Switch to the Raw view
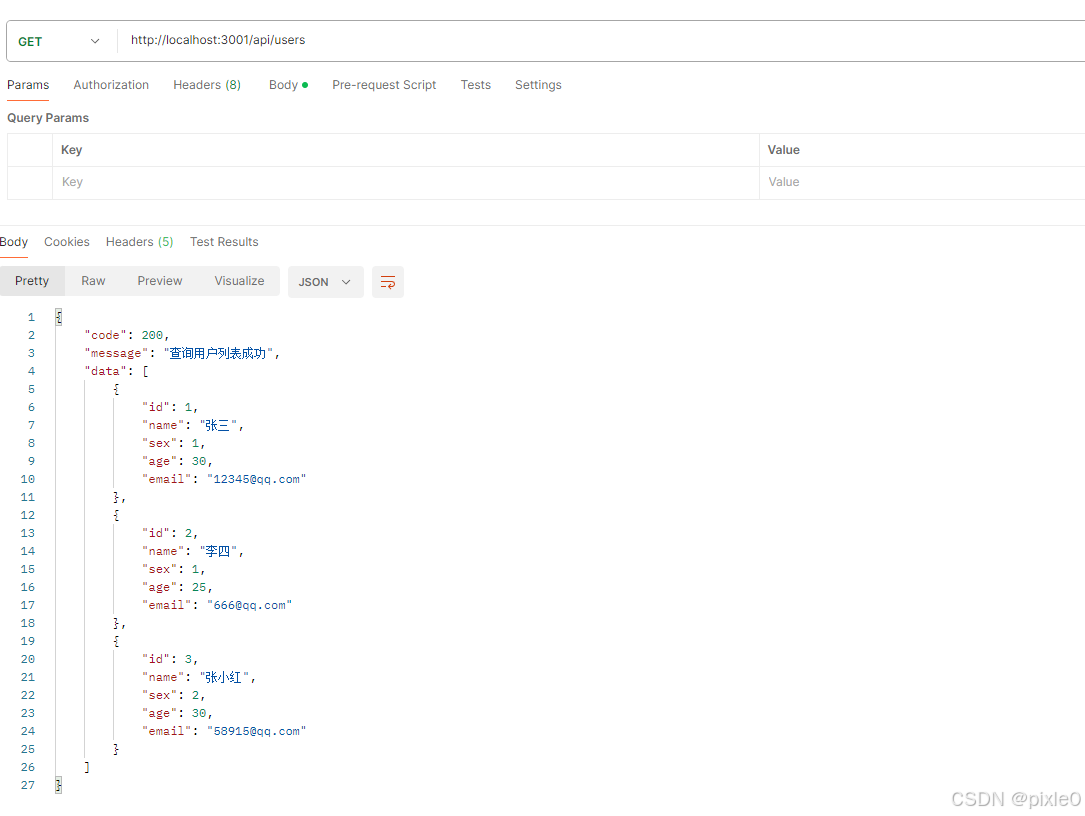Image resolution: width=1085 pixels, height=816 pixels. pos(93,281)
